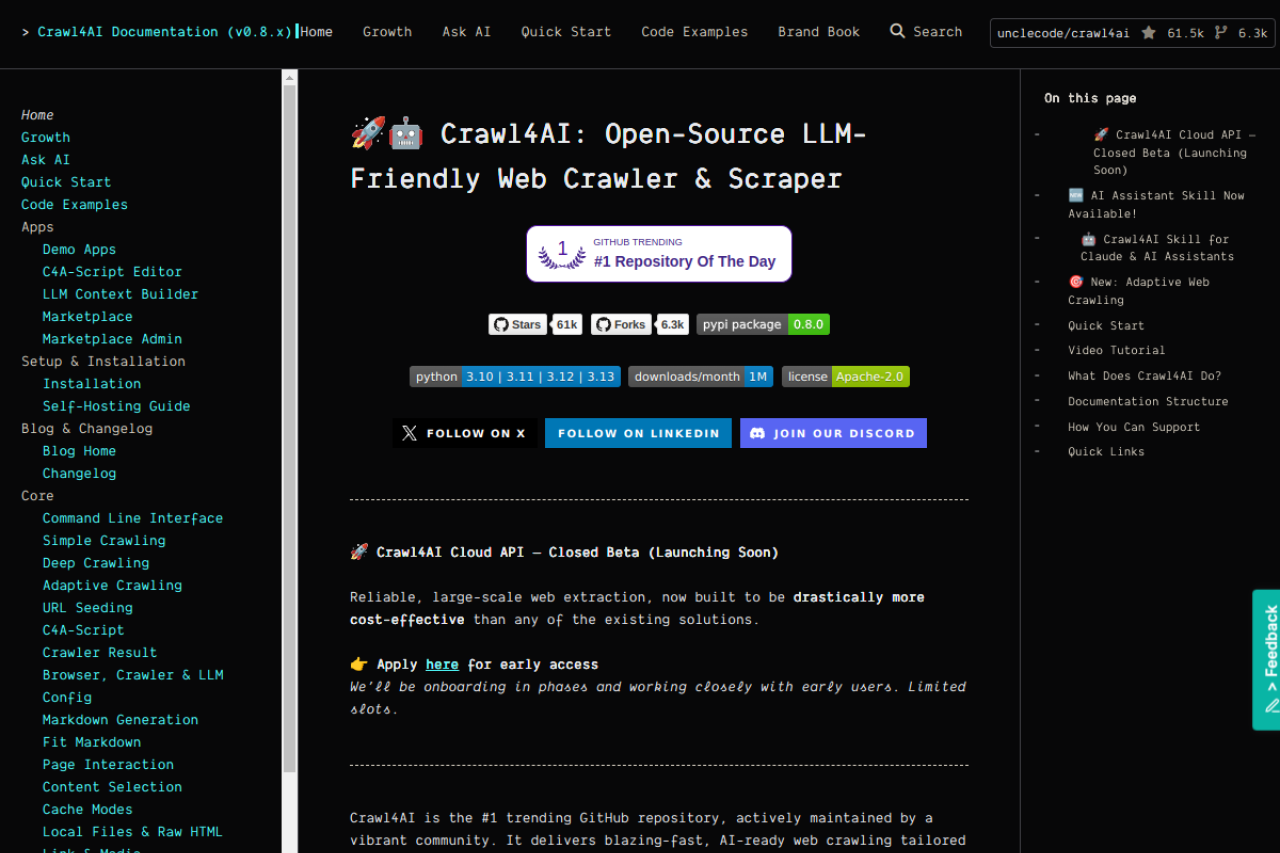Click the Discord icon in Join Our Discord

point(759,432)
